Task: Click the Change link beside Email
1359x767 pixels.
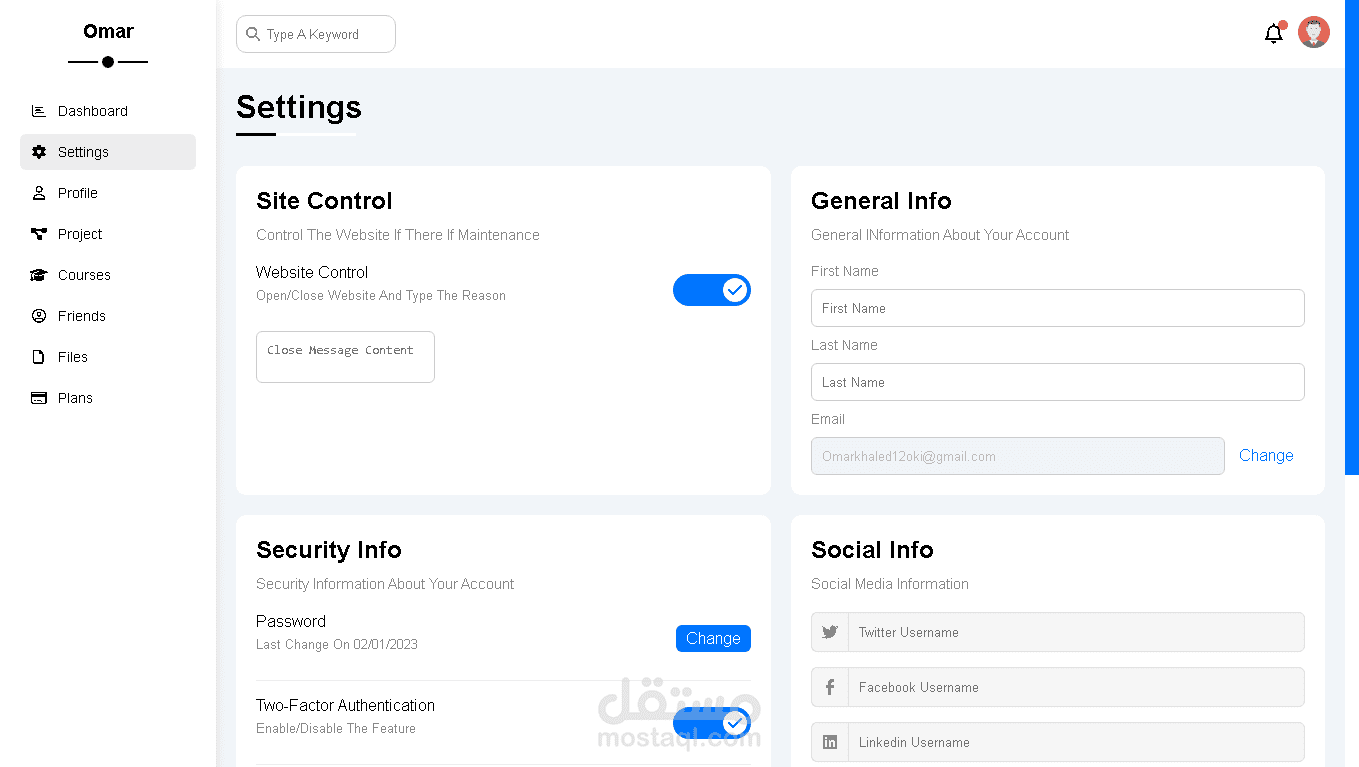Action: [1266, 455]
